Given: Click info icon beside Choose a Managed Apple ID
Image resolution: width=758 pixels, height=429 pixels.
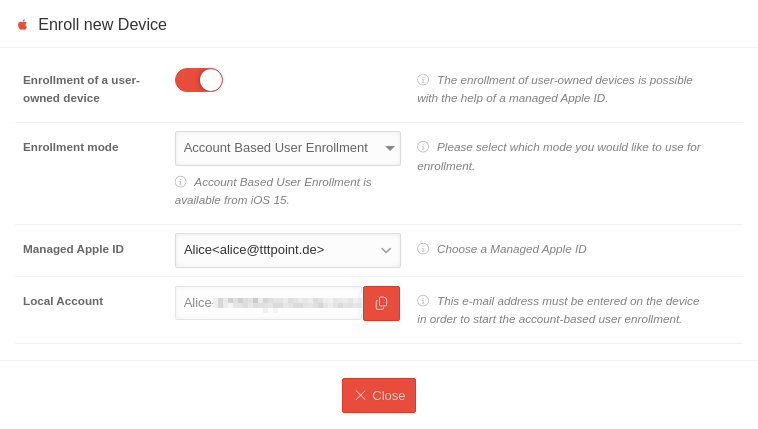Looking at the screenshot, I should click(x=423, y=249).
